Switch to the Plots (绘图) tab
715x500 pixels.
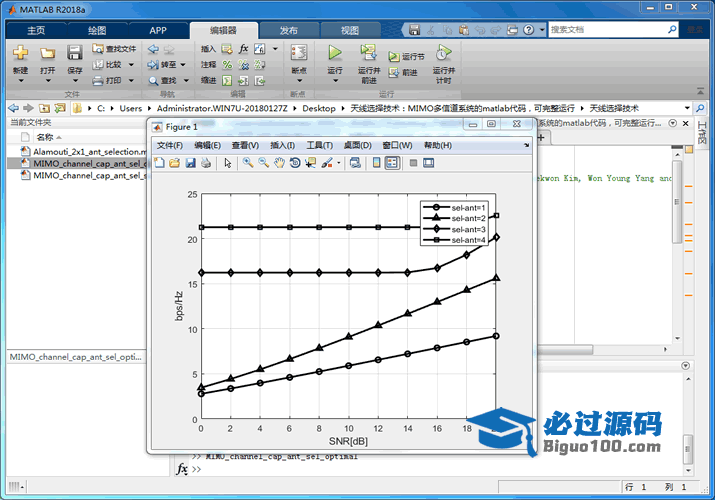pos(97,30)
